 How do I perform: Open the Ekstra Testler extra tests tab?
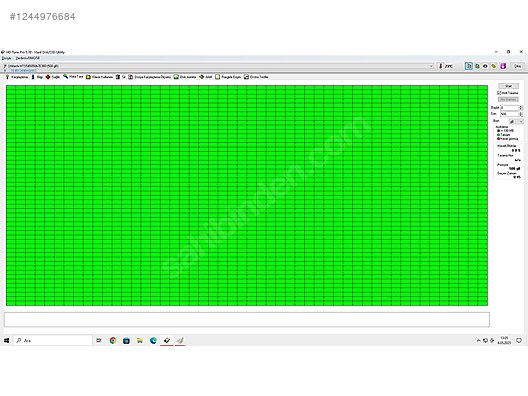[256, 77]
